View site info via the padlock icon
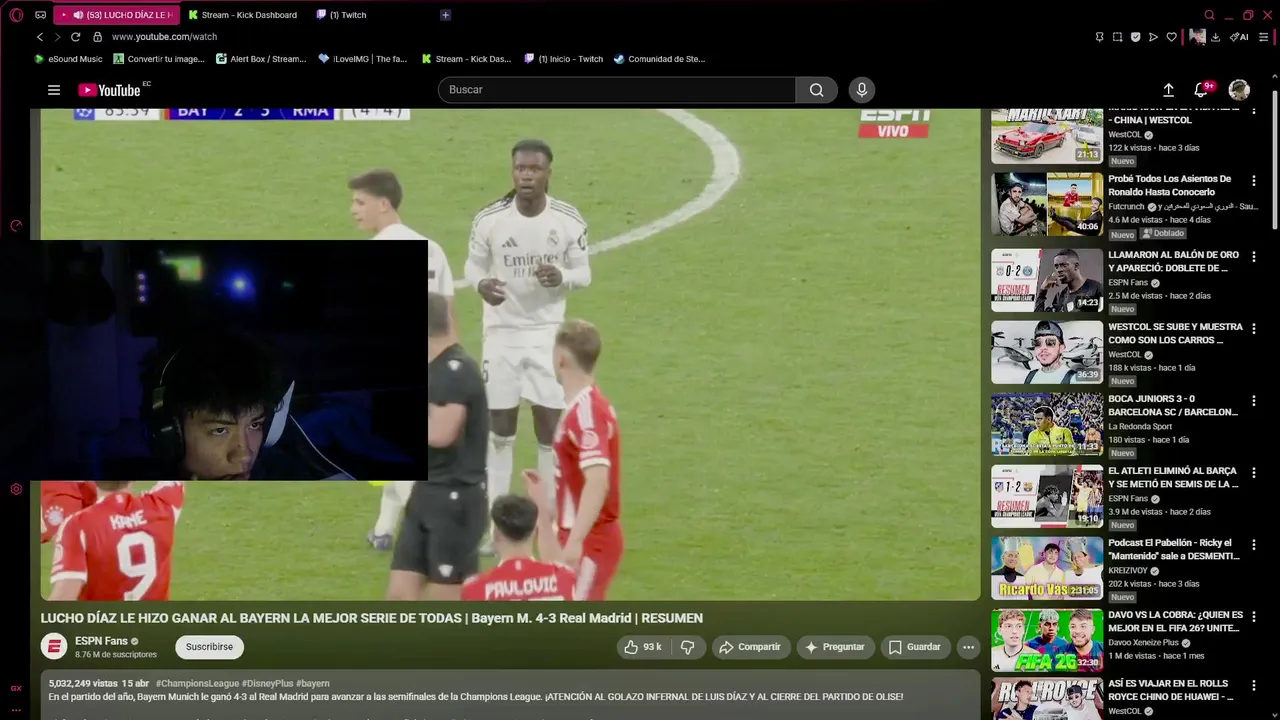 point(97,37)
